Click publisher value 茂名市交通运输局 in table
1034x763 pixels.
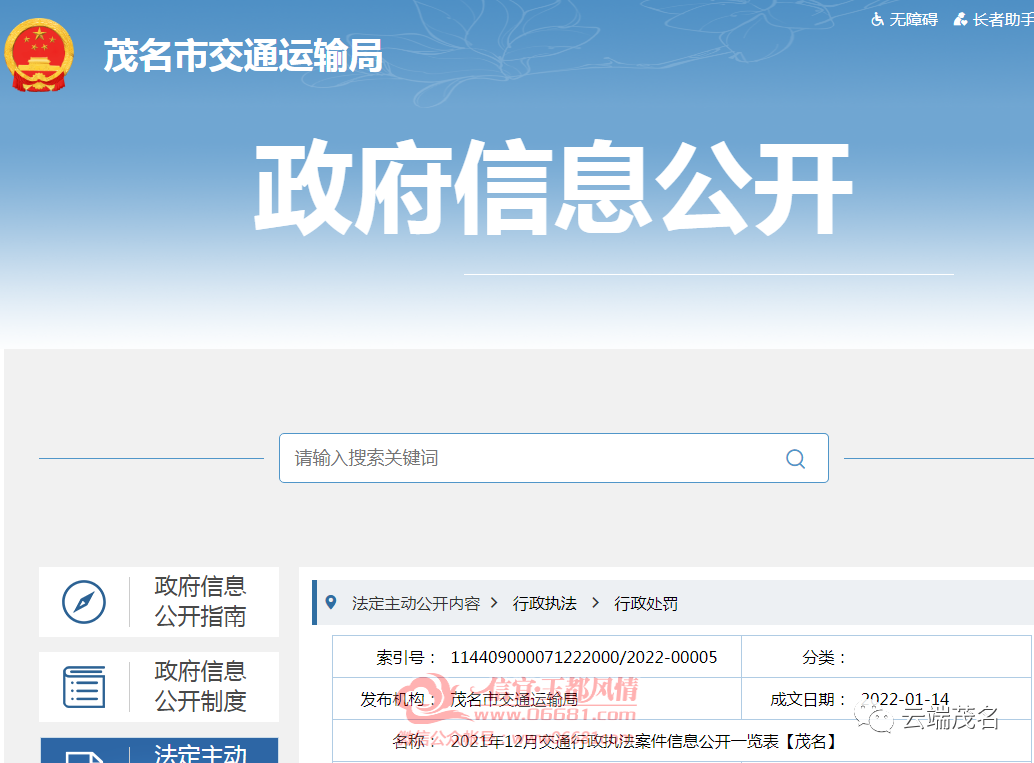pos(514,699)
